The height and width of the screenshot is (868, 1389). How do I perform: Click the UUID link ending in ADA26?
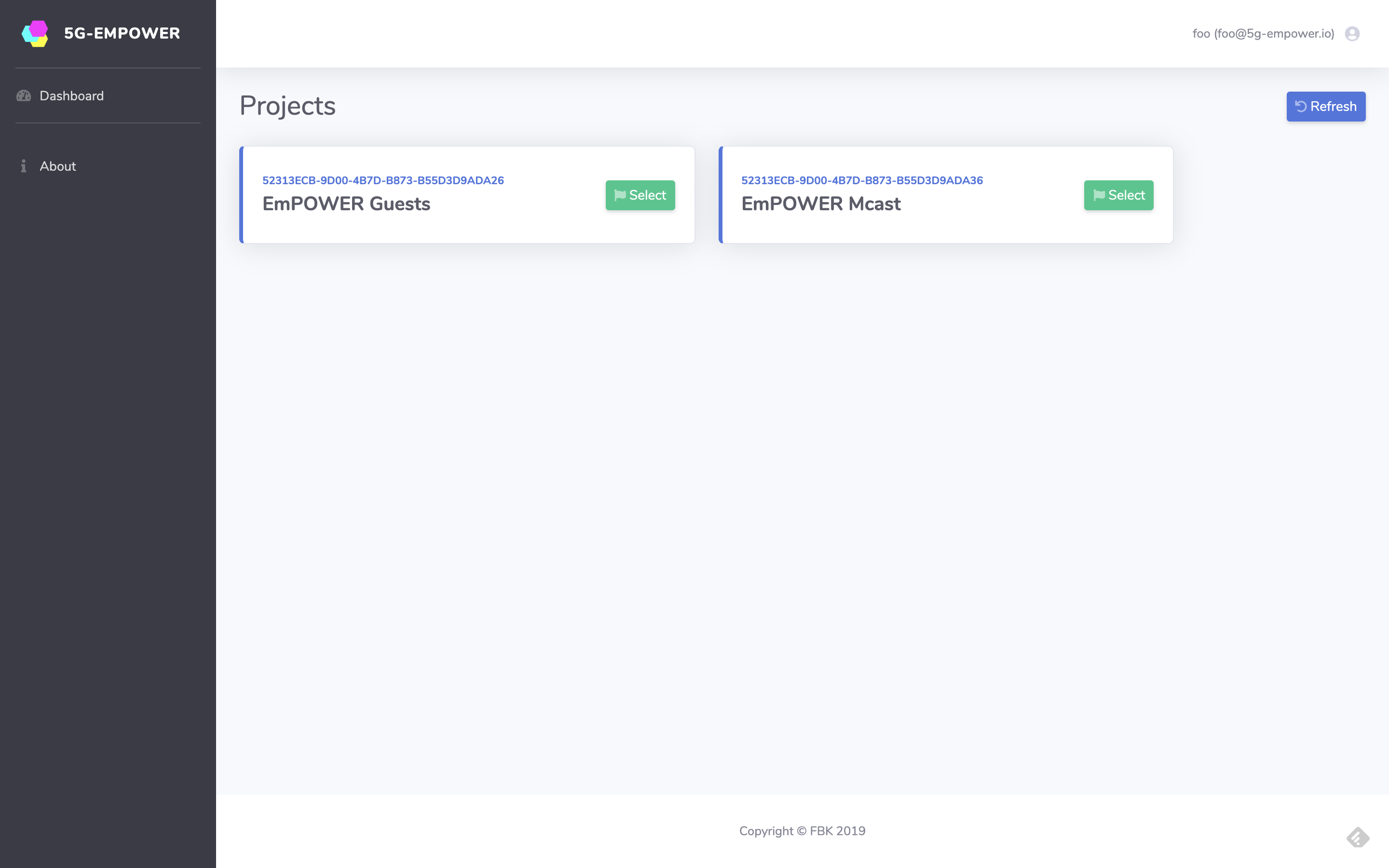[383, 180]
